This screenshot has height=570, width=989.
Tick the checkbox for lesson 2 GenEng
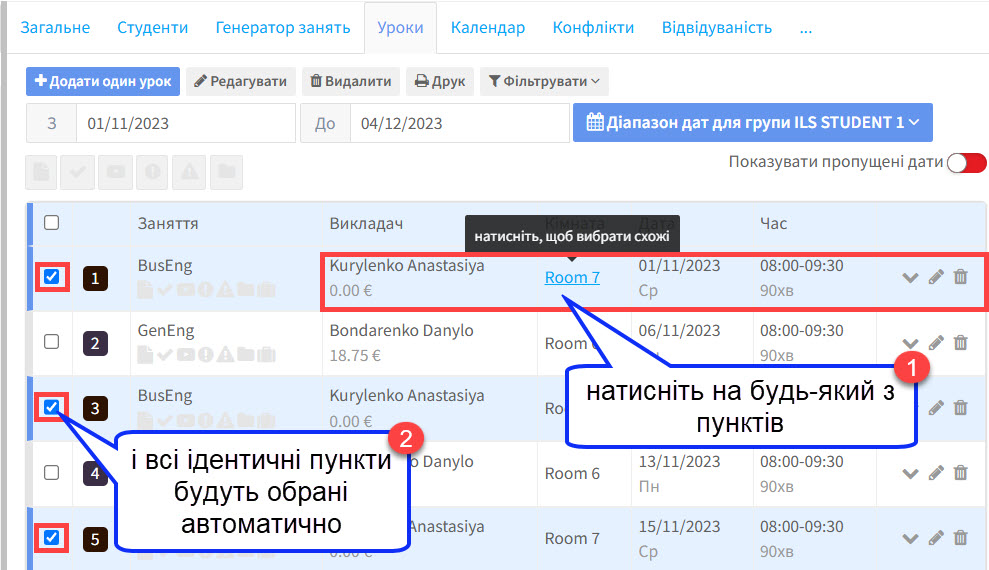[x=52, y=342]
